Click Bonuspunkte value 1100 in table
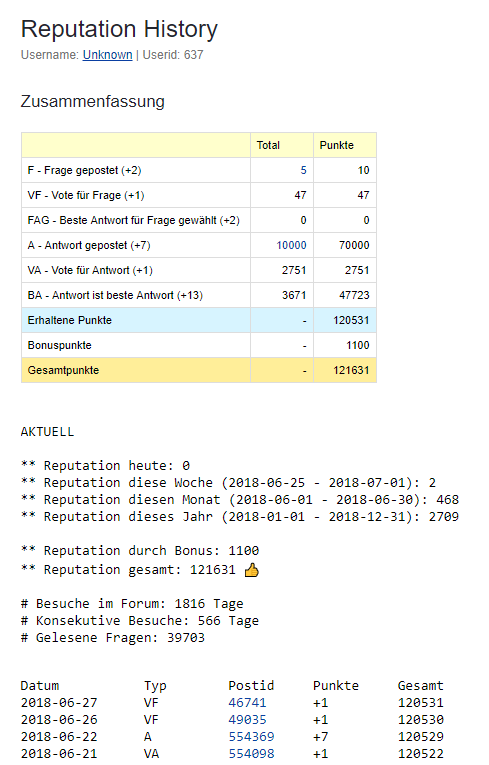Viewport: 489px width, 765px height. pyautogui.click(x=358, y=345)
